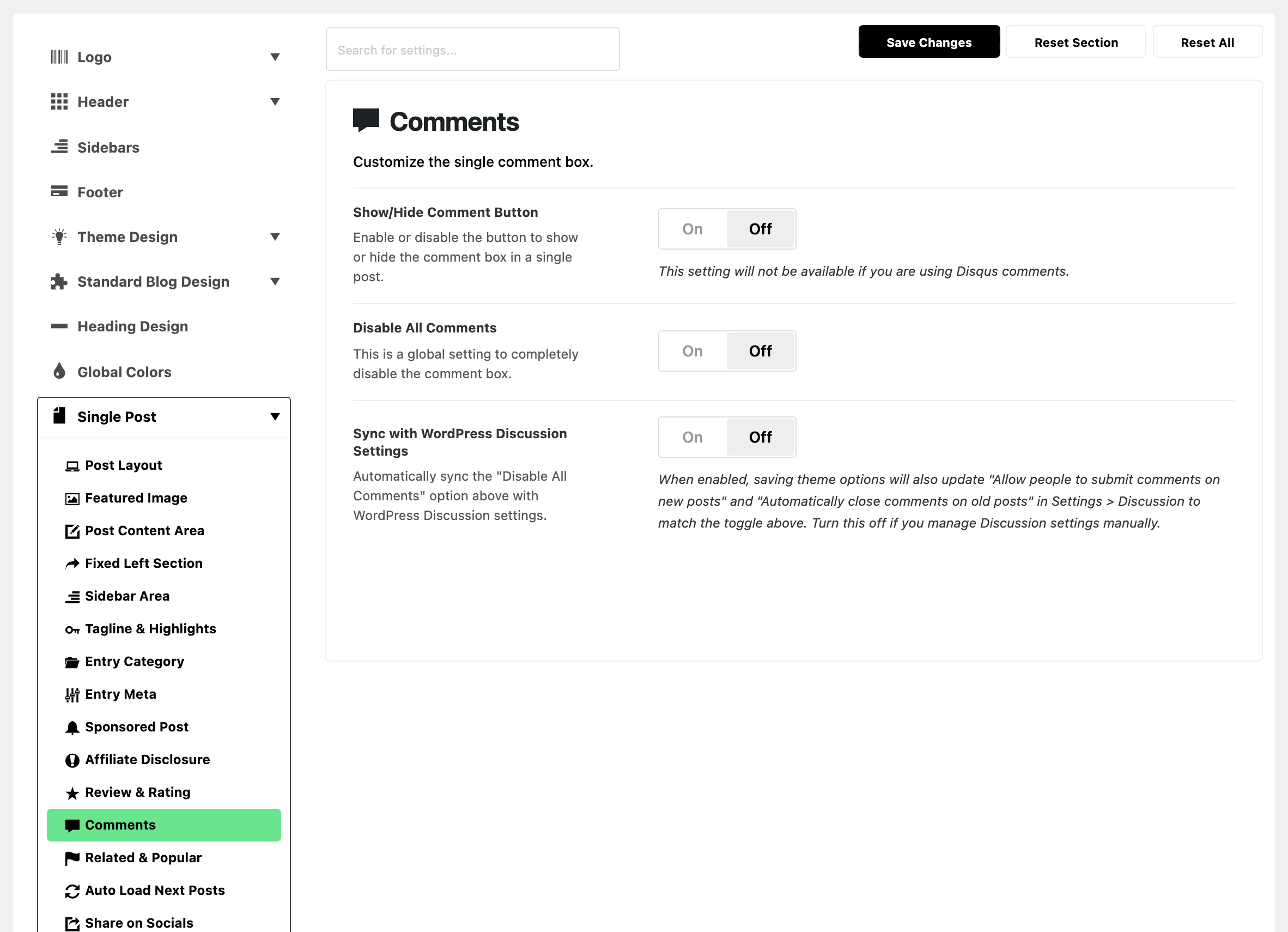Click the Save Changes button
The width and height of the screenshot is (1288, 932).
click(x=928, y=42)
